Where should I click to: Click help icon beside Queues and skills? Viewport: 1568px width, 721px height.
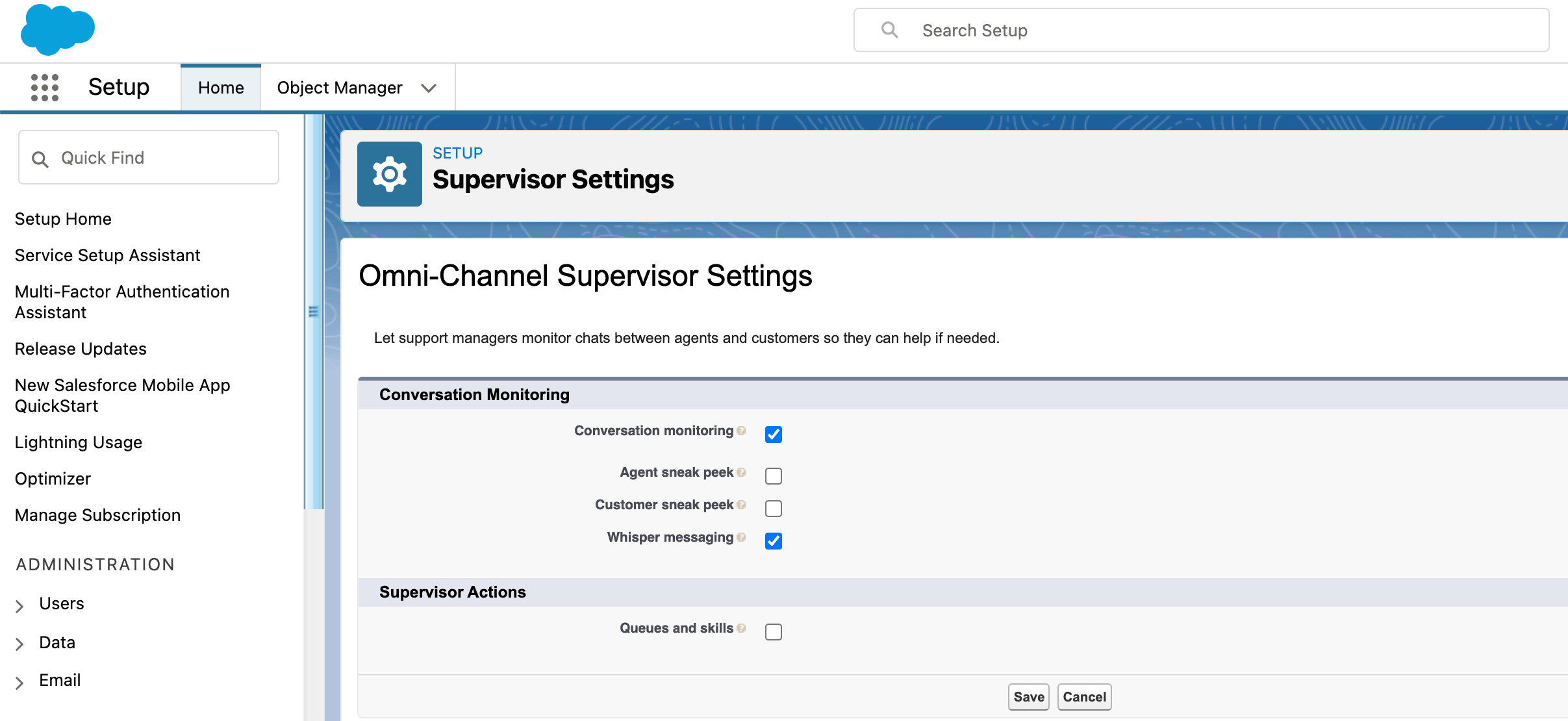tap(741, 628)
